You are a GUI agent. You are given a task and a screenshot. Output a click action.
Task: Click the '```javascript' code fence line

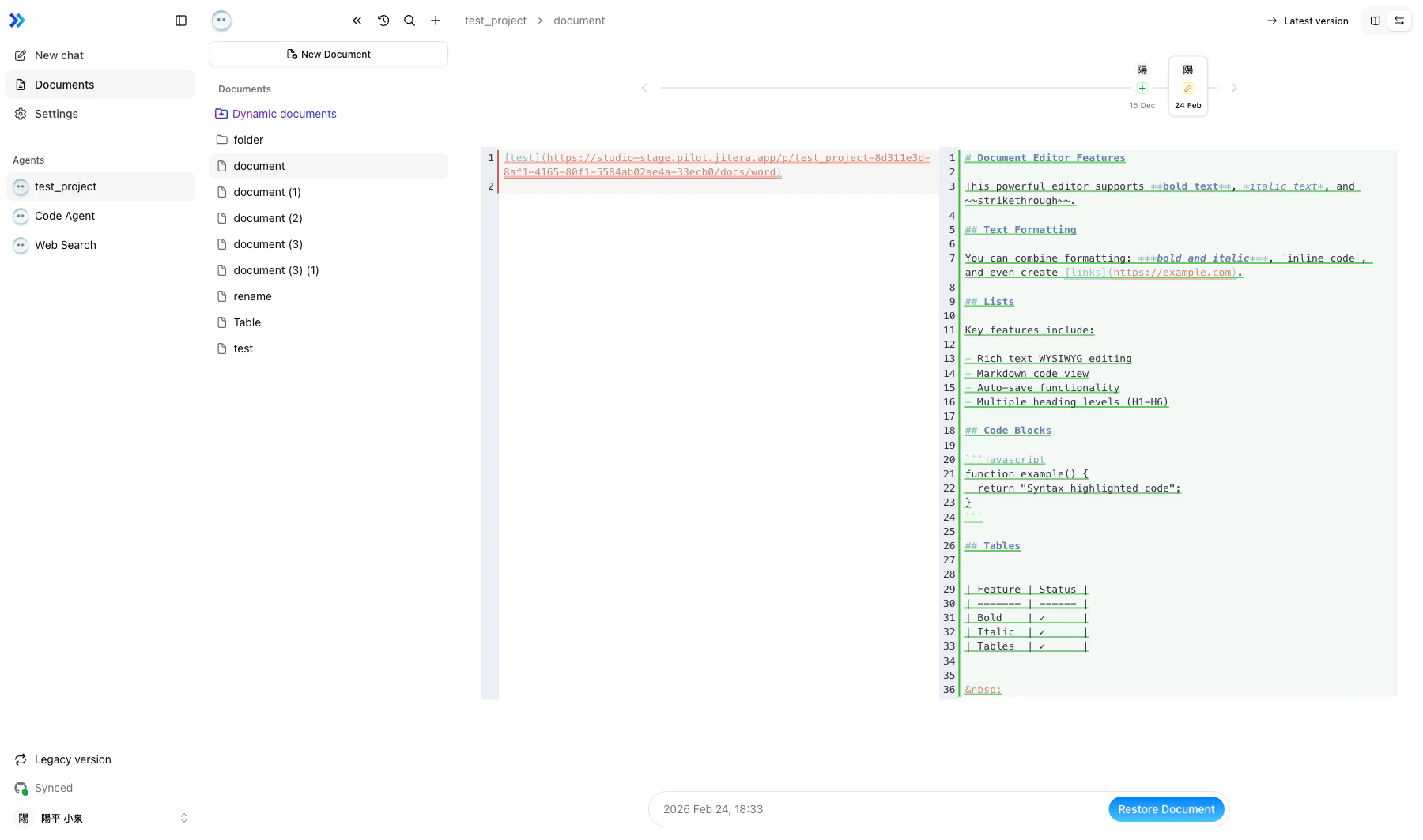[x=1005, y=460]
